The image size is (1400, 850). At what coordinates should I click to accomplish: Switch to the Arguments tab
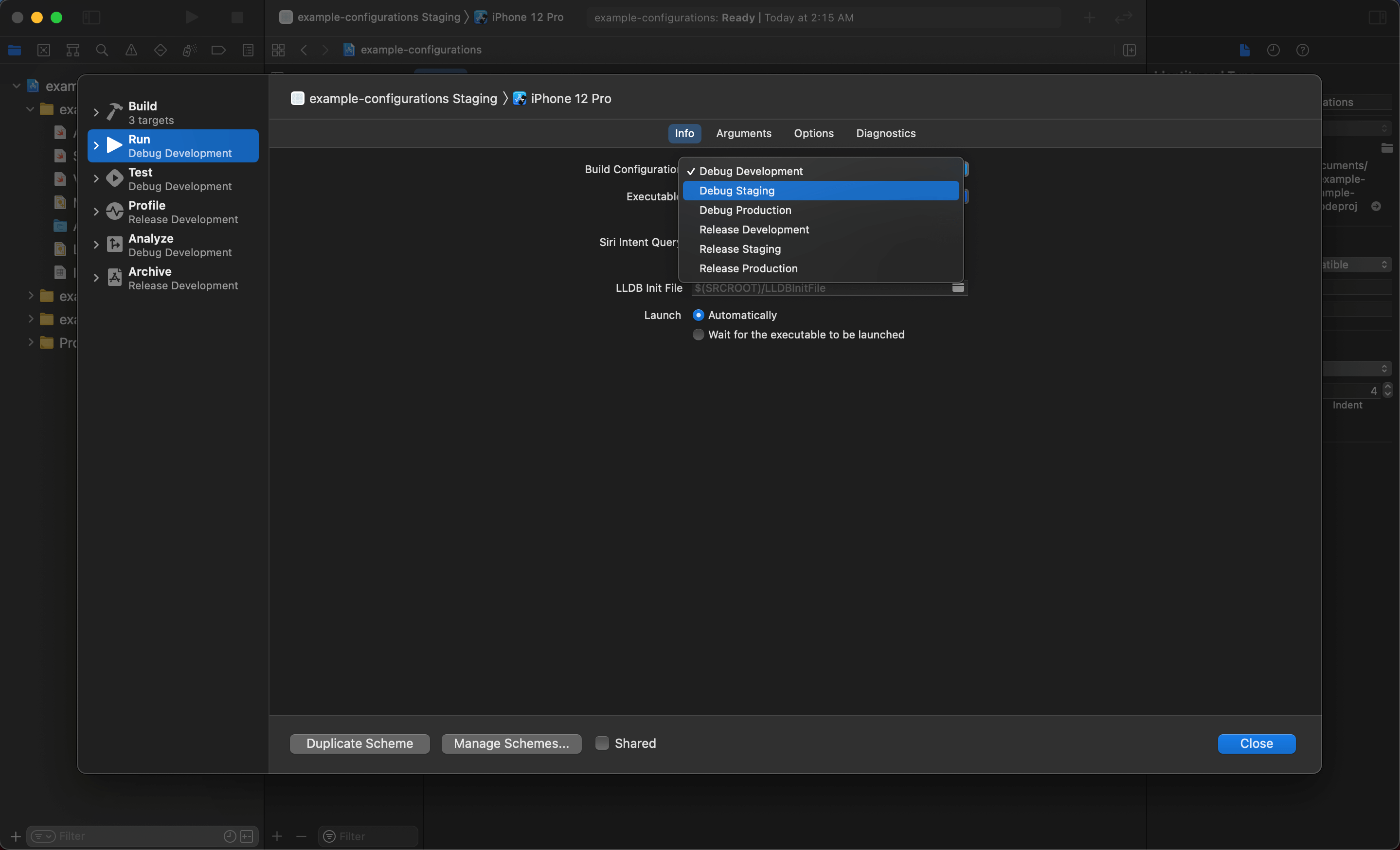click(x=743, y=133)
